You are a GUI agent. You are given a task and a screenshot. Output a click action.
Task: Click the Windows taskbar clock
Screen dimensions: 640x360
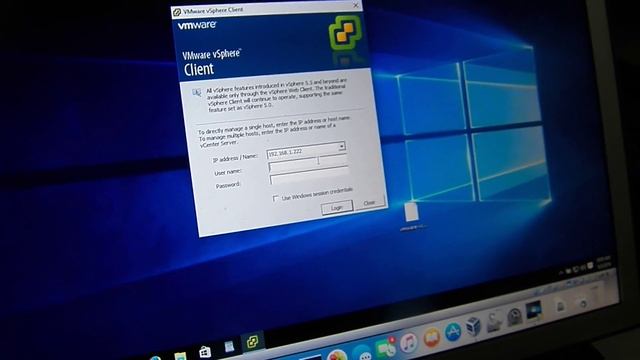tap(604, 262)
